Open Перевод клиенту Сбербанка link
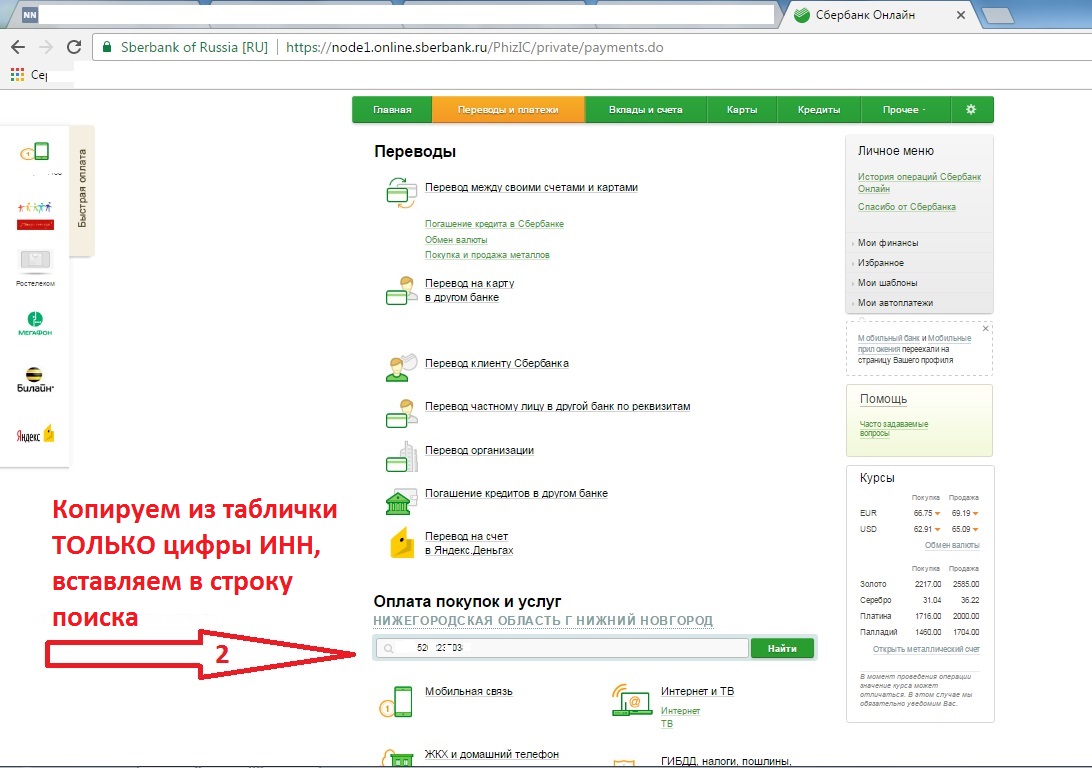 (497, 363)
